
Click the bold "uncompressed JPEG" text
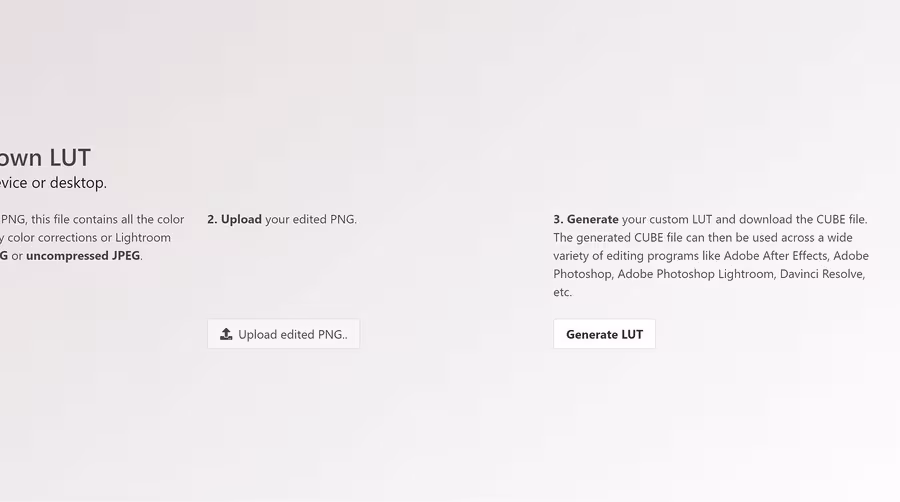(83, 255)
